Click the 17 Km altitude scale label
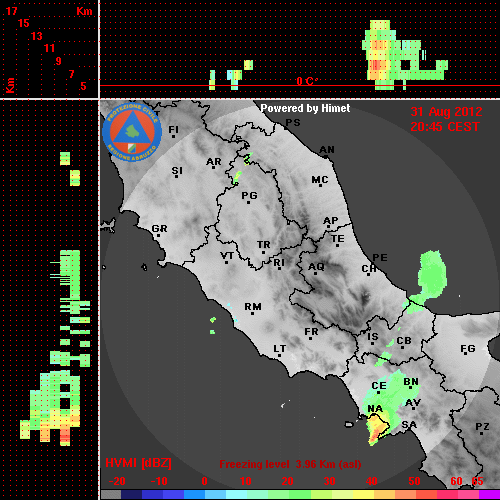 pyautogui.click(x=11, y=11)
